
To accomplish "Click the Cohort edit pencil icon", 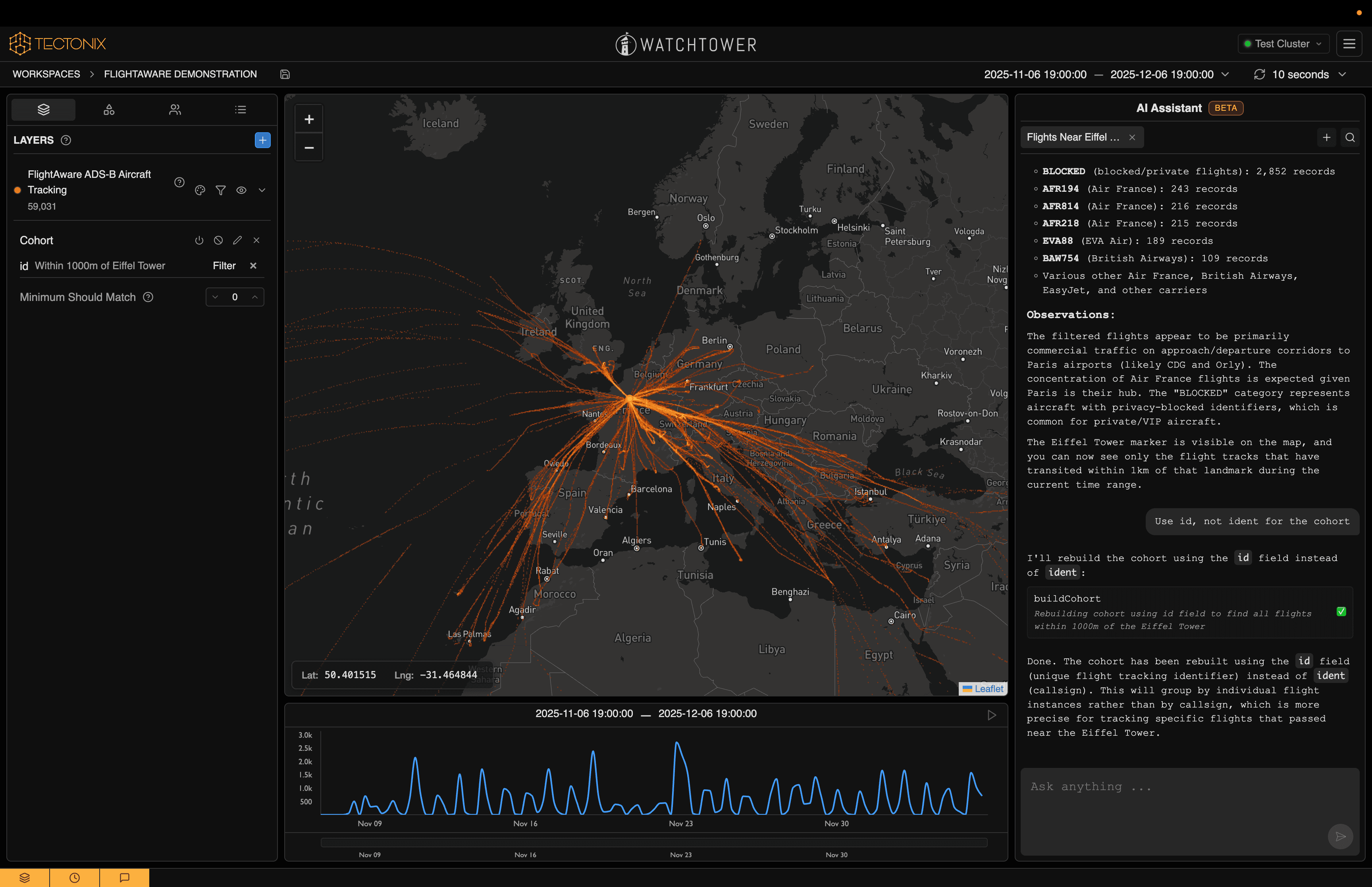I will click(237, 240).
